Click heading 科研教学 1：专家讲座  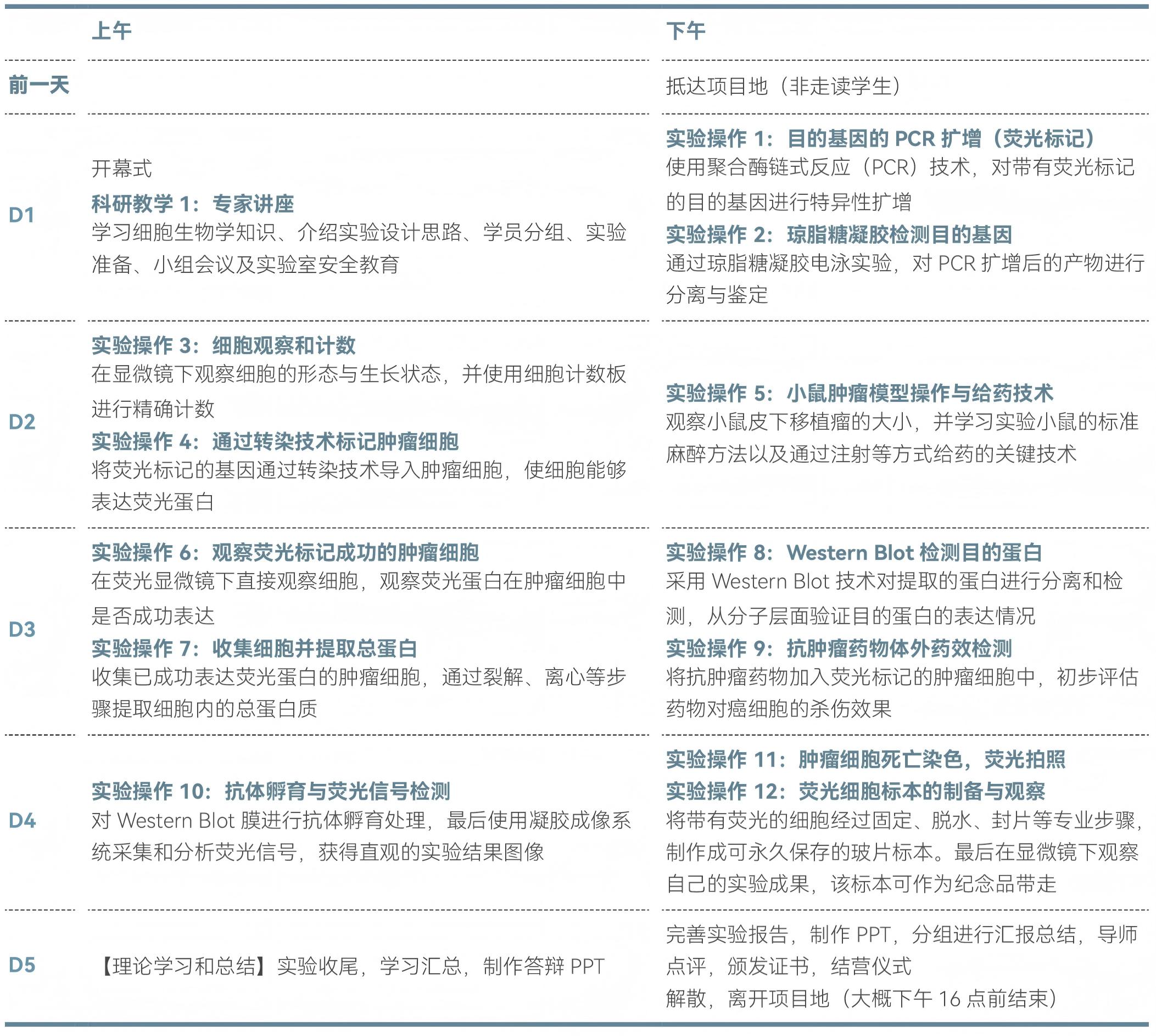point(192,204)
